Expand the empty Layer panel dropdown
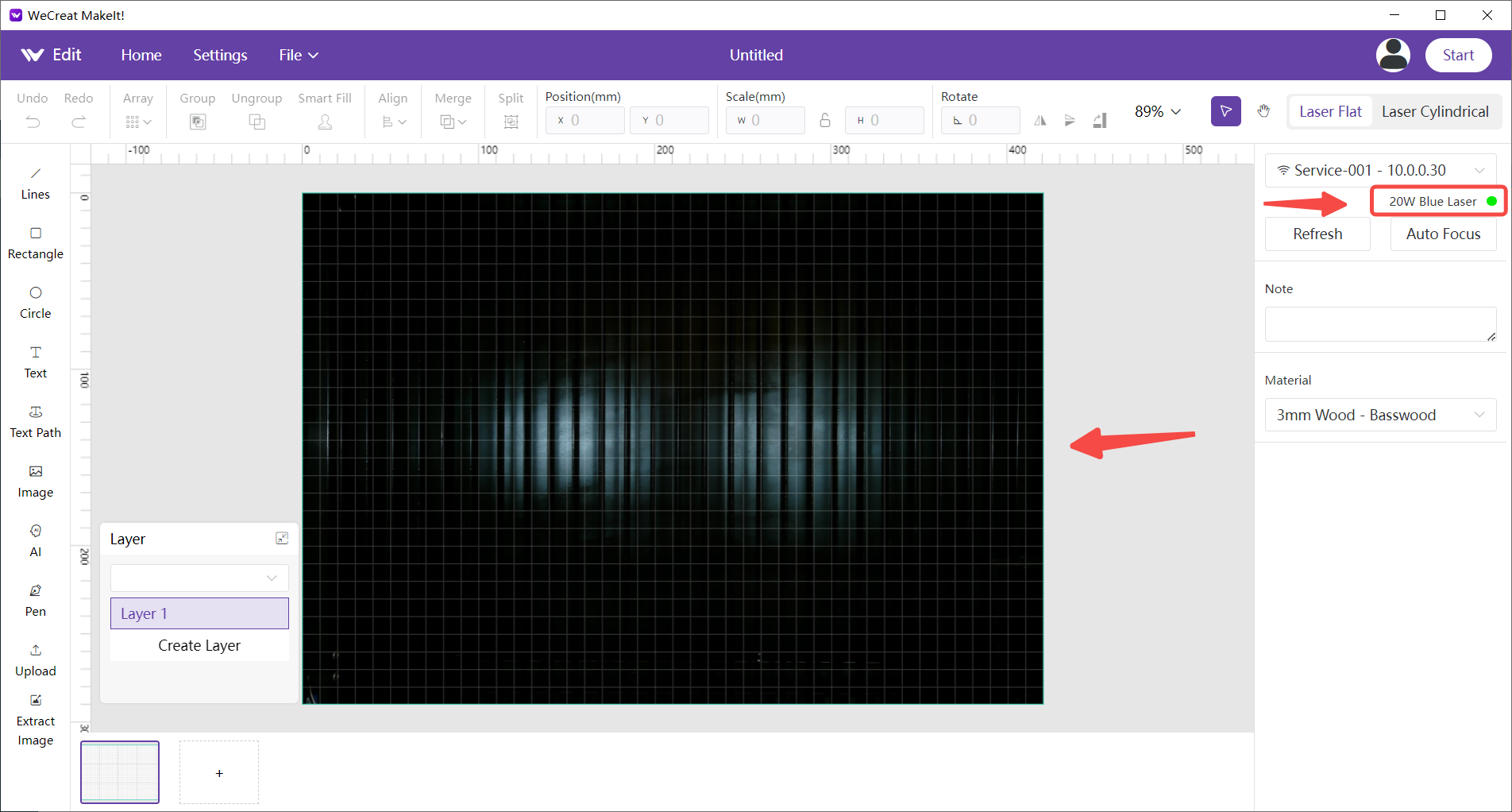 point(199,578)
